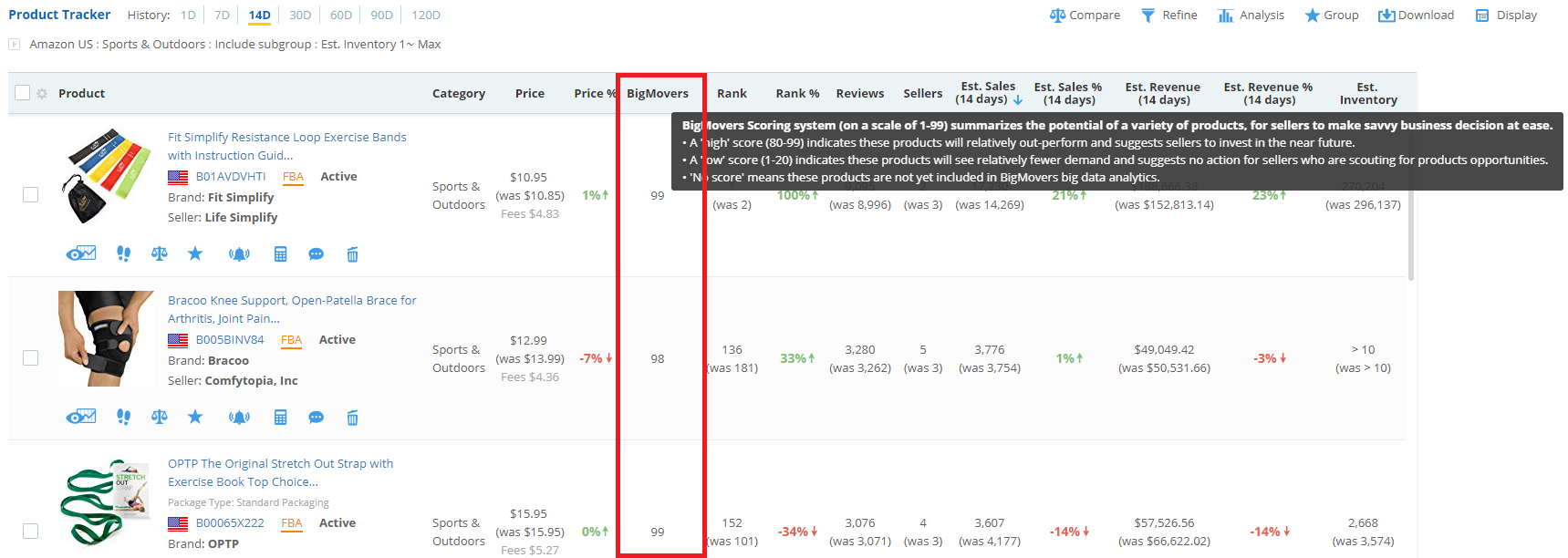Open tracking chart icon for Fit Simplify product
Viewport: 1568px width, 558px height.
[x=81, y=253]
